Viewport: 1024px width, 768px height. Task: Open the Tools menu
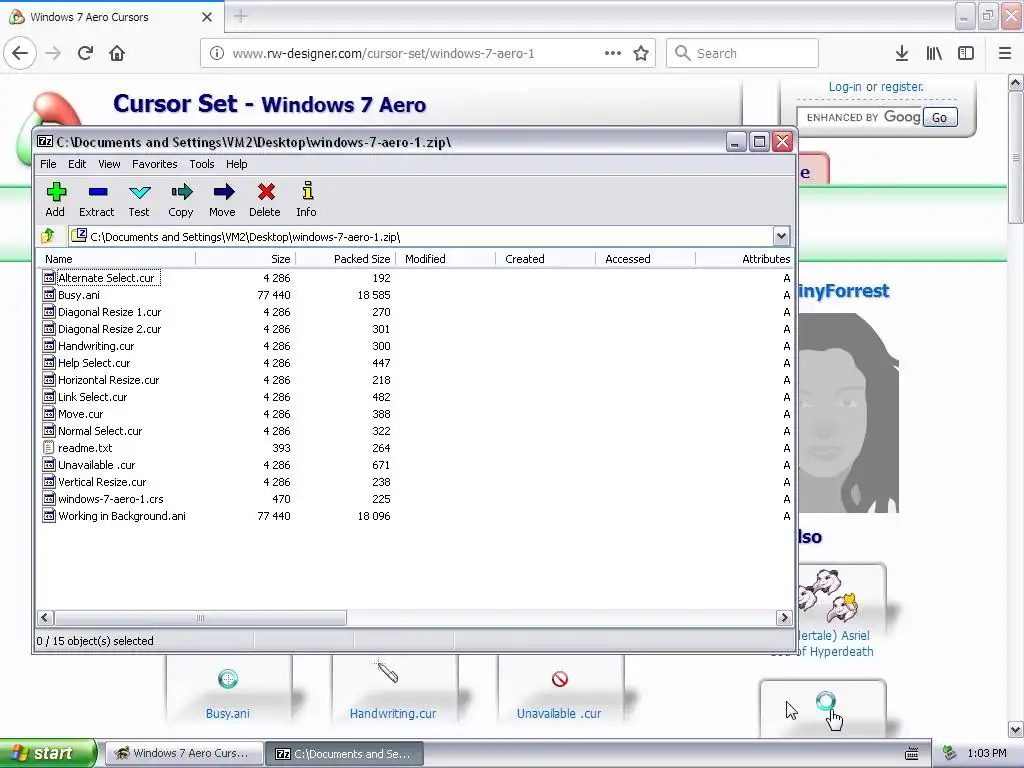tap(202, 164)
